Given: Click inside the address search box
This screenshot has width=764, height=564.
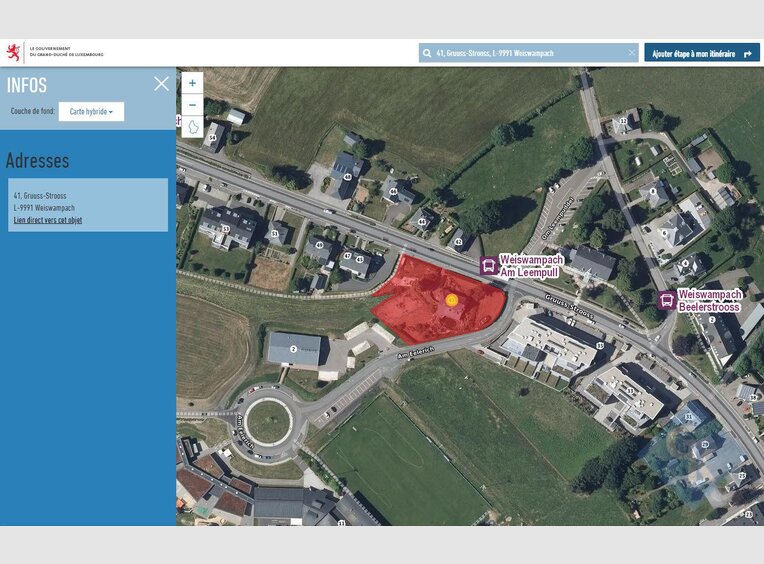Looking at the screenshot, I should click(x=530, y=53).
